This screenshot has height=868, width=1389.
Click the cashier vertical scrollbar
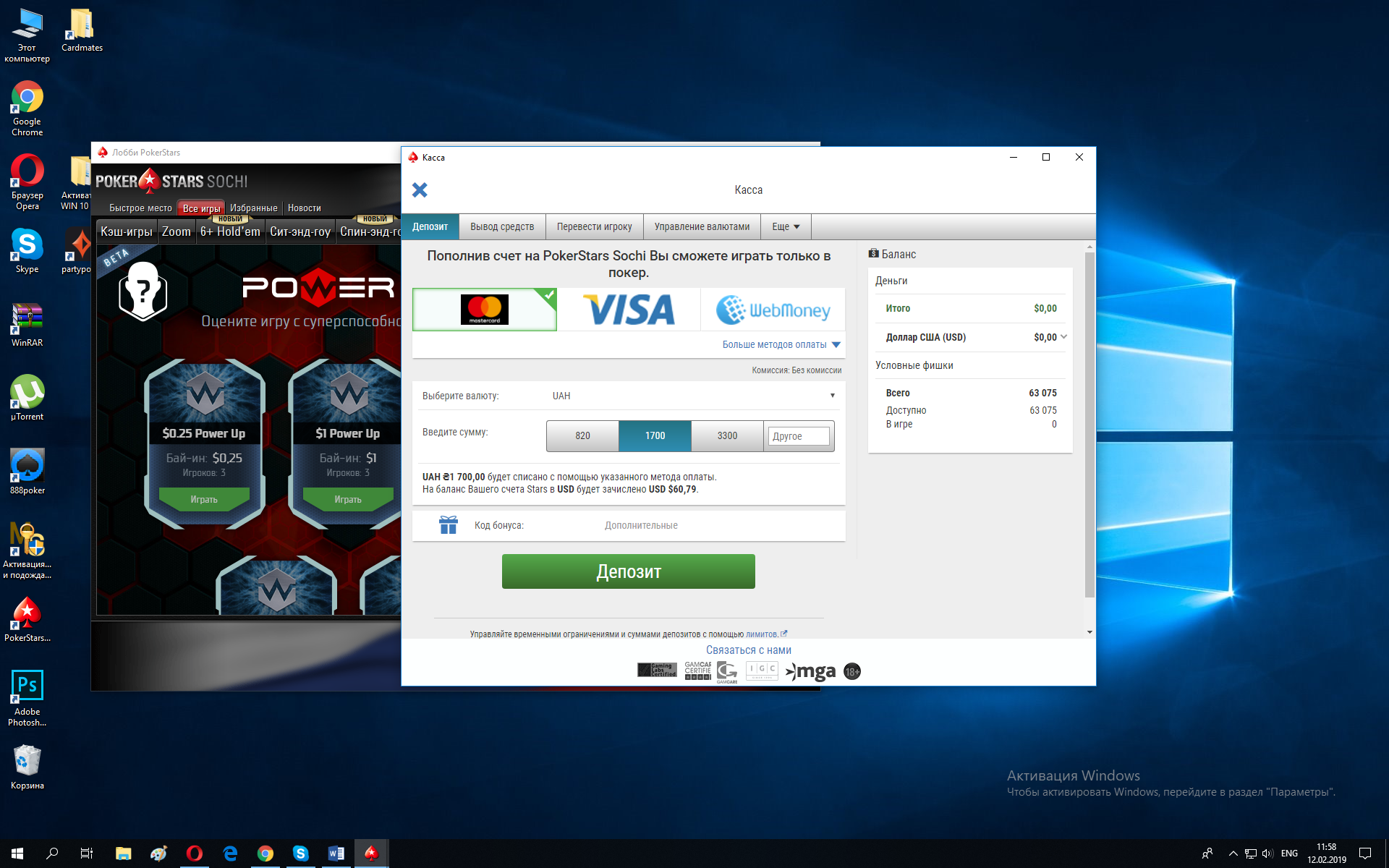pyautogui.click(x=1089, y=425)
